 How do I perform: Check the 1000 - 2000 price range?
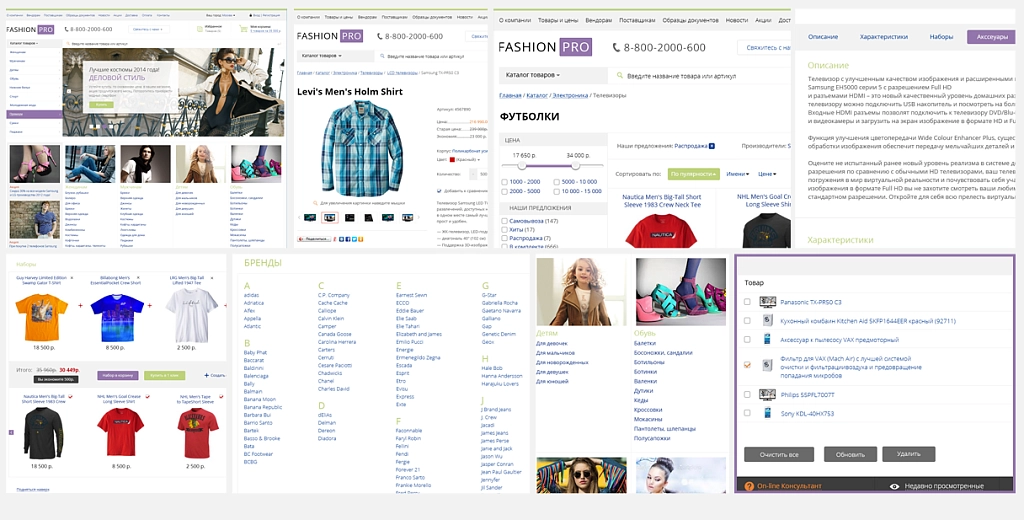click(x=505, y=182)
